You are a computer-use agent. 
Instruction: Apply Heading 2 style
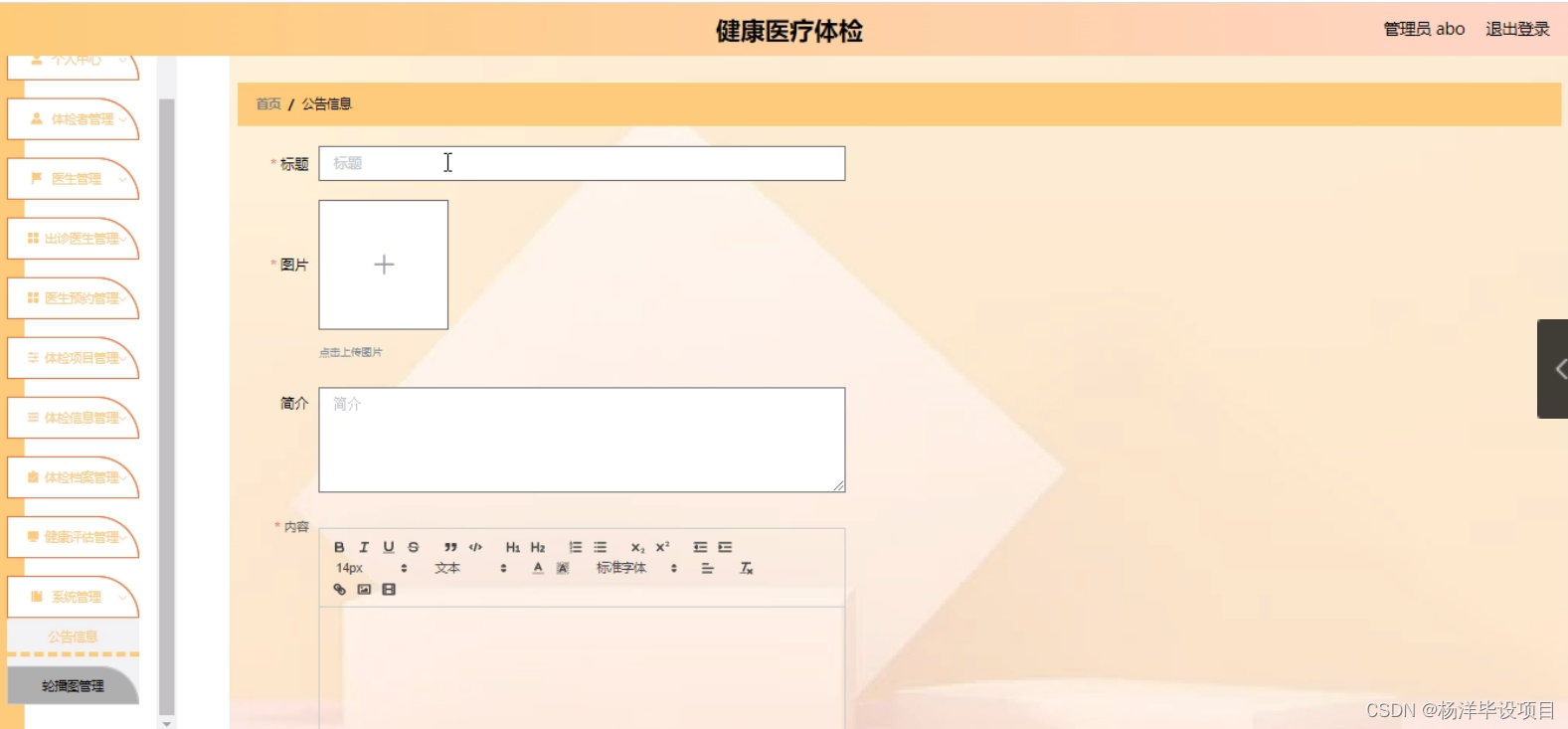(x=538, y=547)
